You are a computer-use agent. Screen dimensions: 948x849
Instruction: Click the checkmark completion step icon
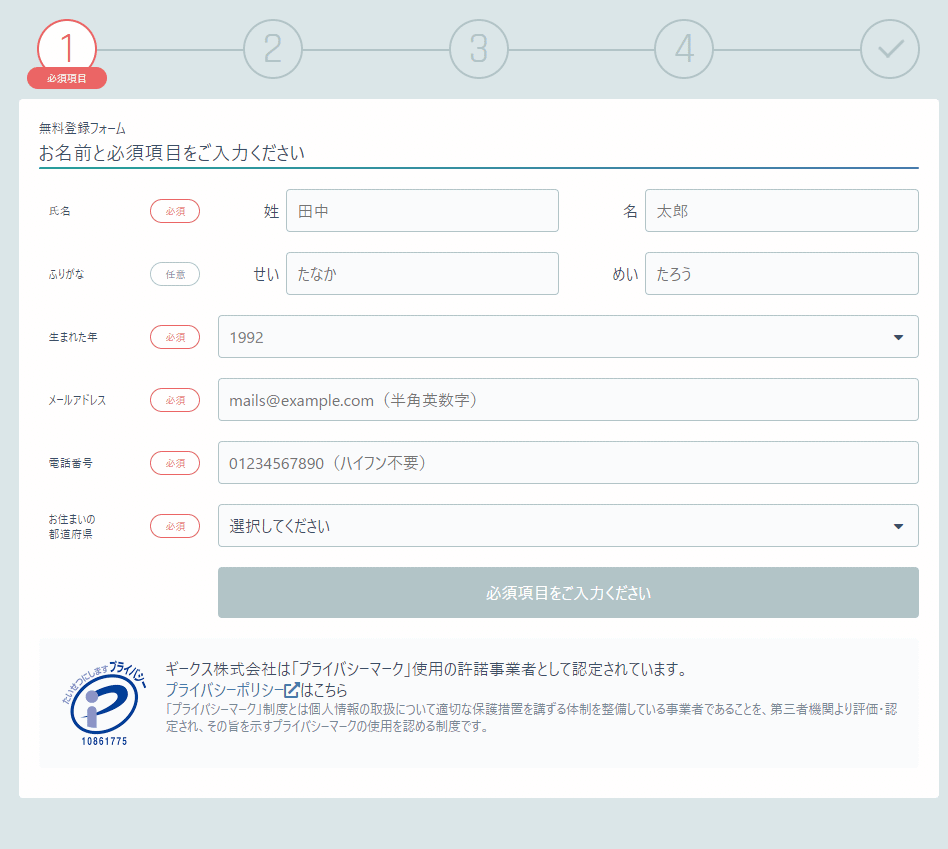click(889, 48)
